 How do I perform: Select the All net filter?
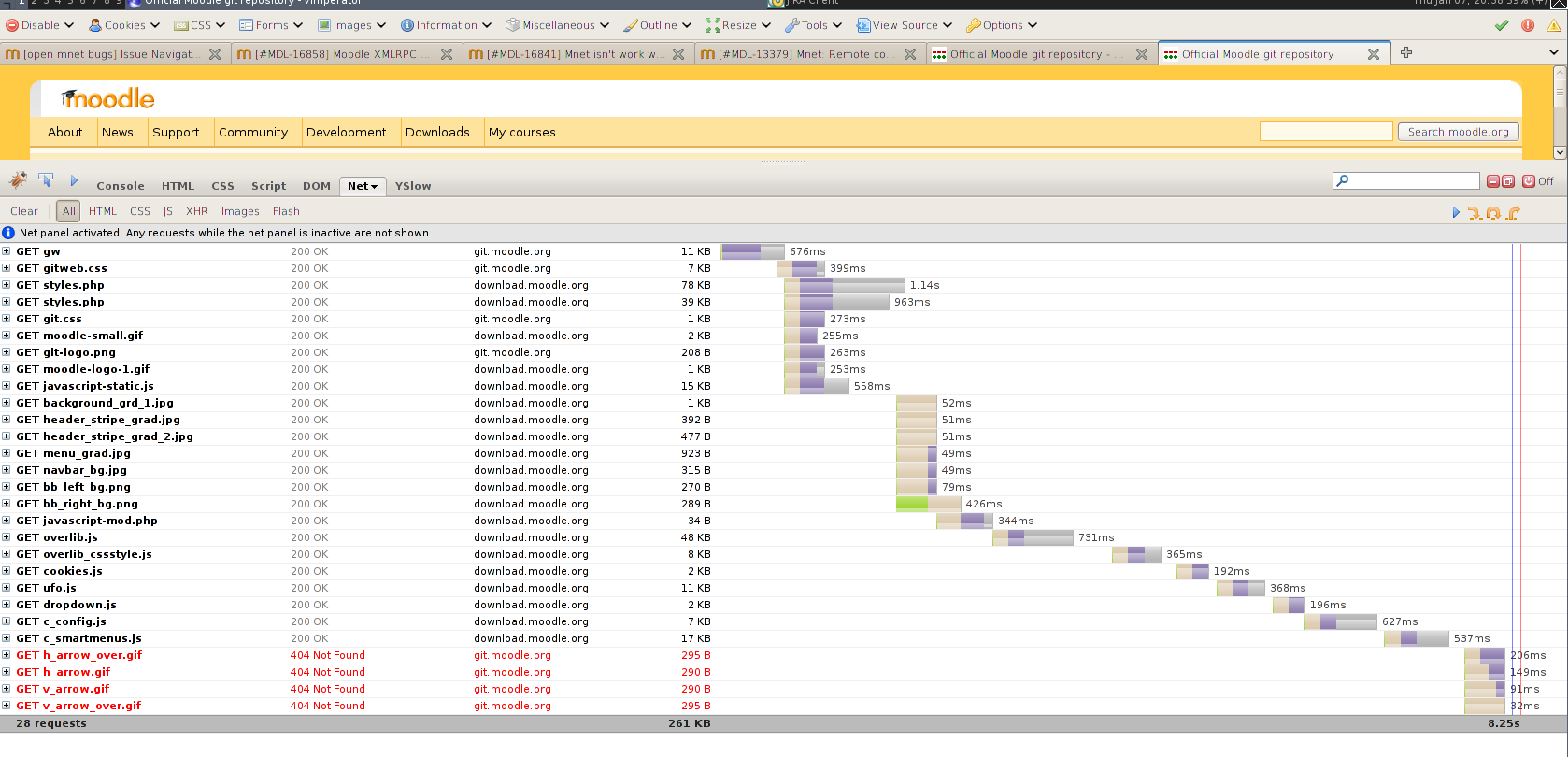pyautogui.click(x=68, y=211)
